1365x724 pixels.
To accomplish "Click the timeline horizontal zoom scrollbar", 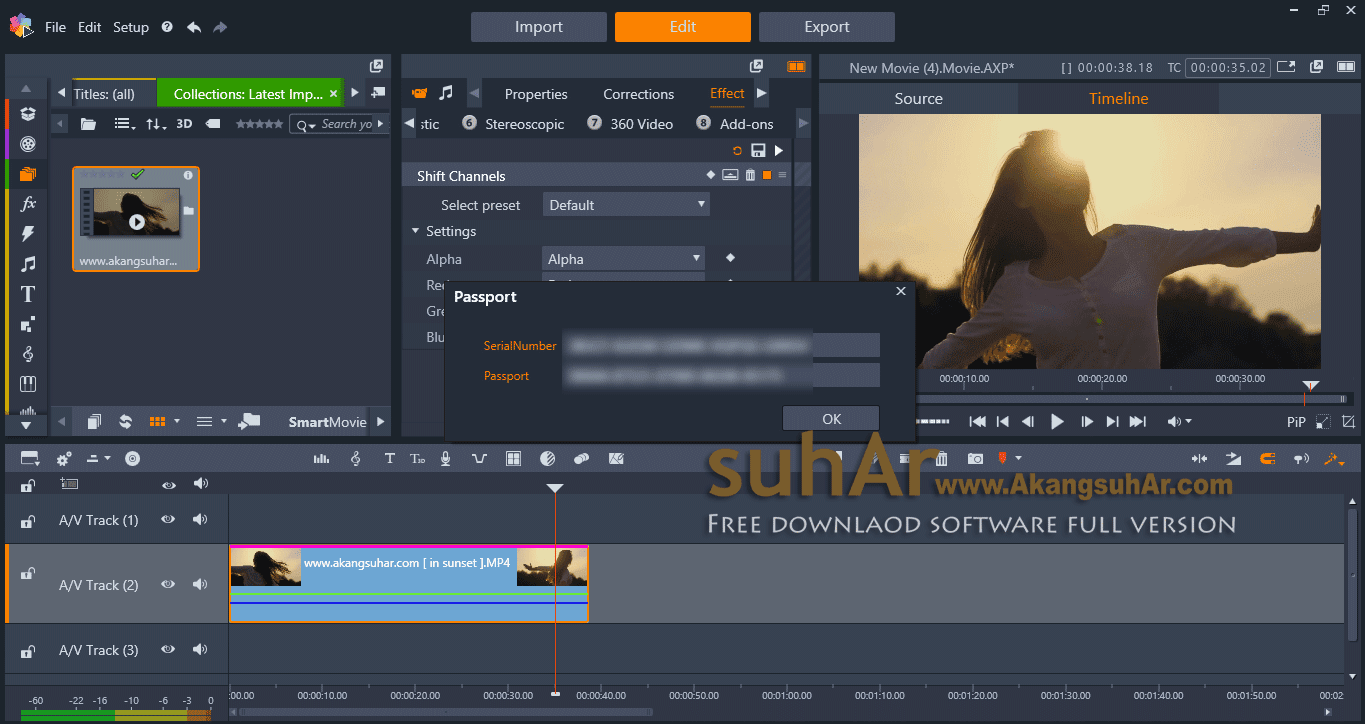I will coord(446,712).
